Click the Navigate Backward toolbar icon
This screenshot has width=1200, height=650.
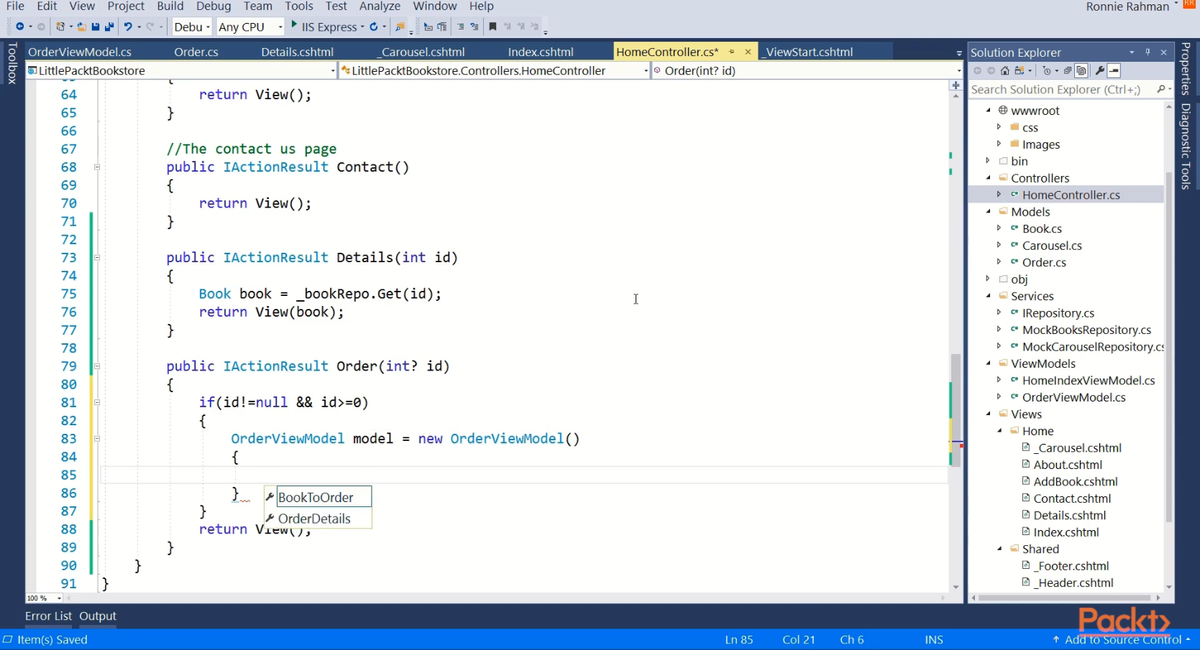[20, 26]
